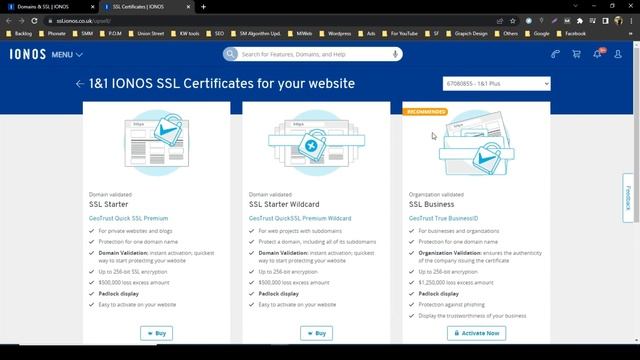Click Activate Now for SSL Business

point(476,333)
